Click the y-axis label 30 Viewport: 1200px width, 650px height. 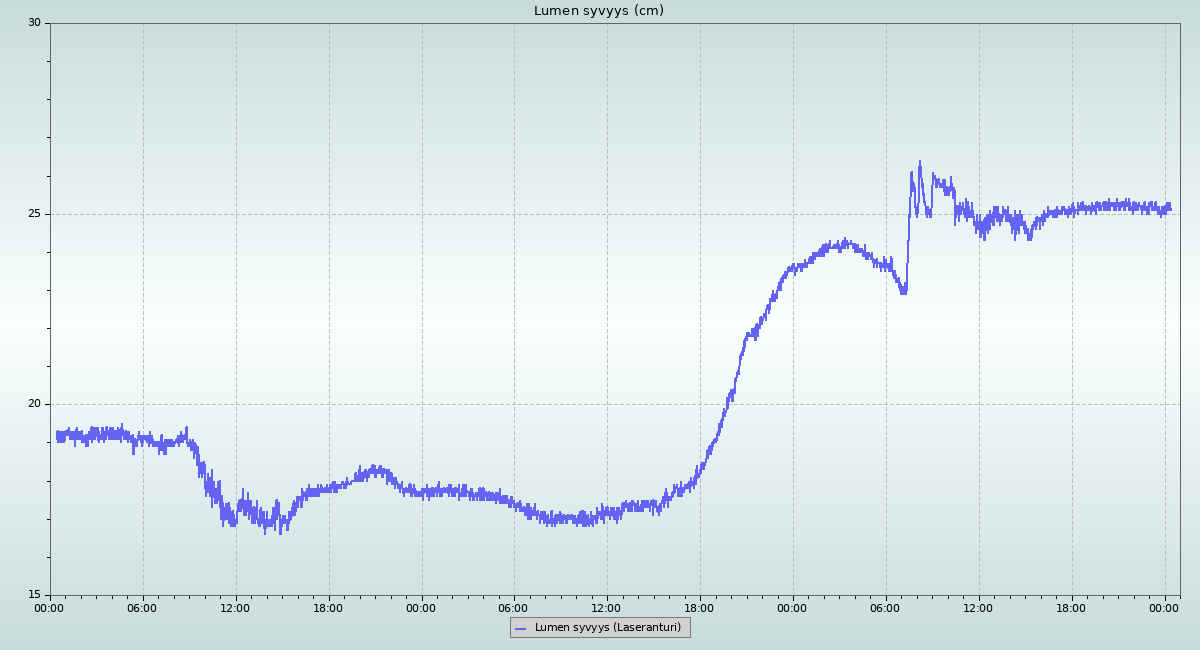click(34, 23)
